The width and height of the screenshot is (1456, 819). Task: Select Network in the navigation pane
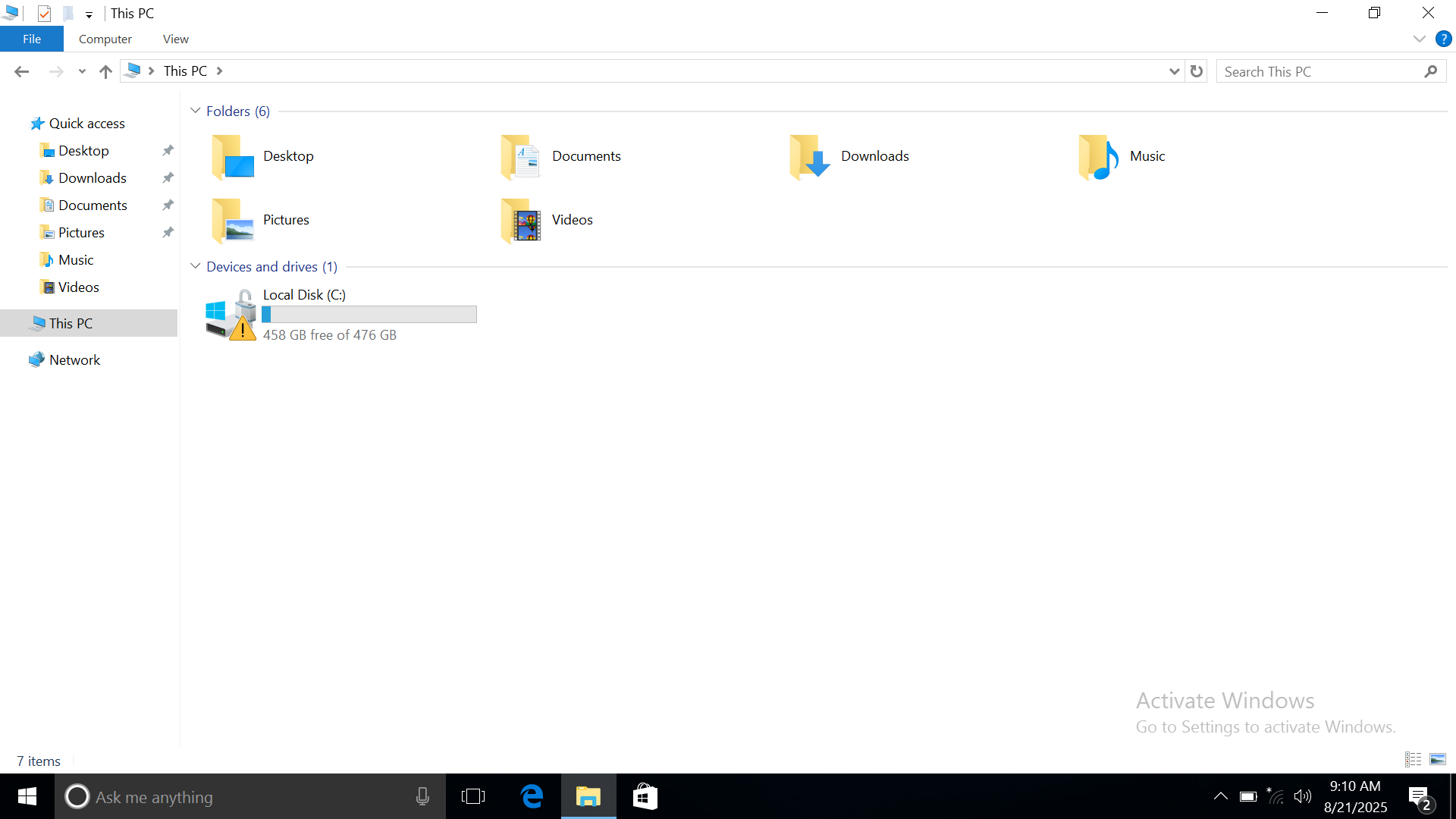click(74, 360)
